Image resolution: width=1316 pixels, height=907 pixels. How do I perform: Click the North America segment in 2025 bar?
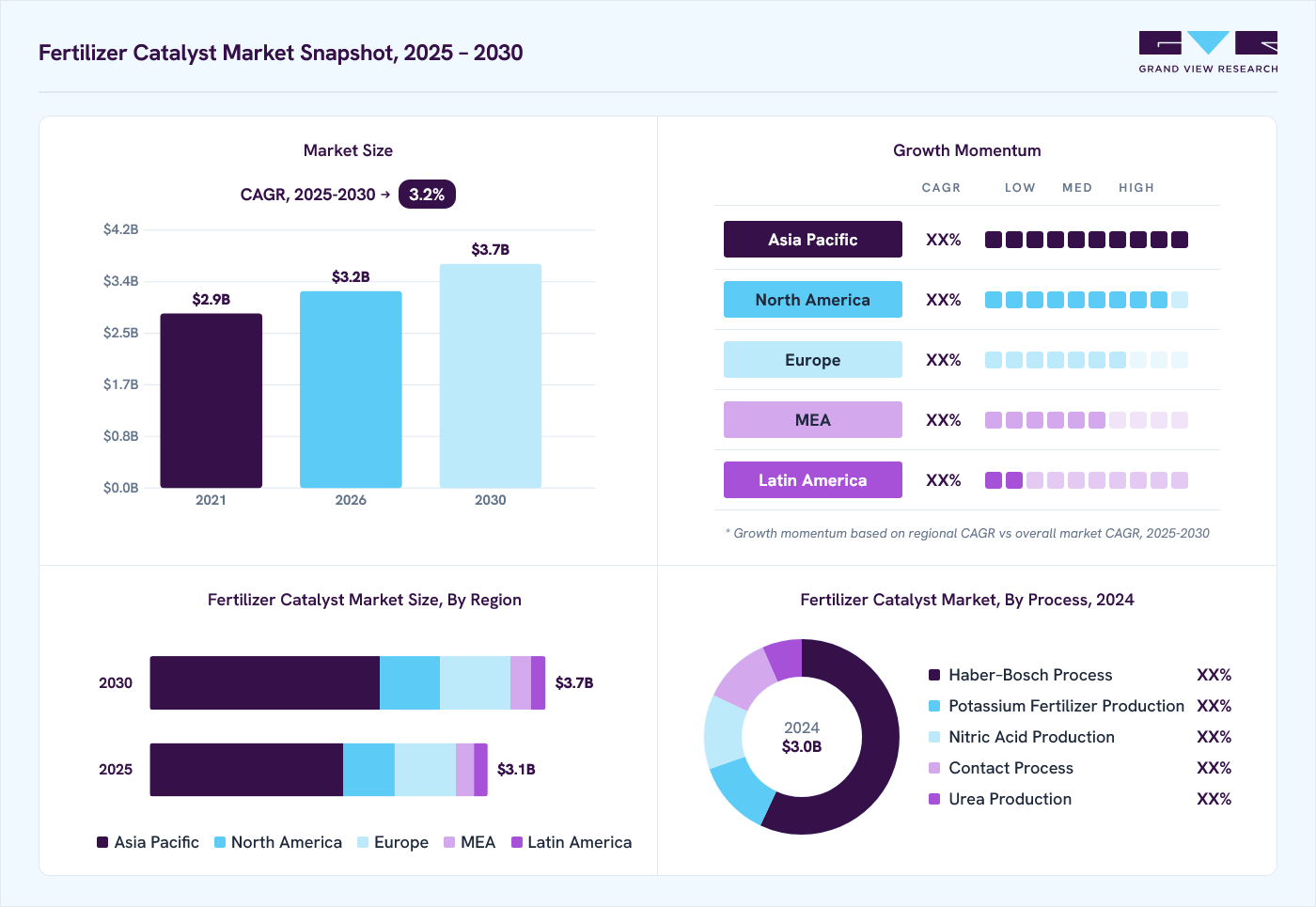point(368,770)
